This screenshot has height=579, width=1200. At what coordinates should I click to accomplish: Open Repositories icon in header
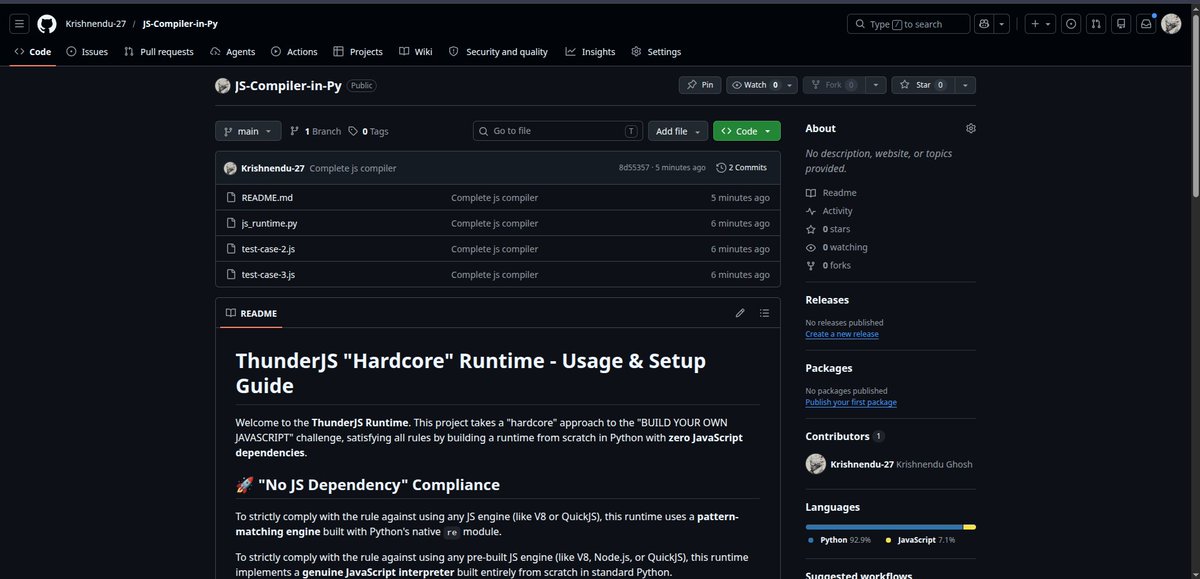point(1121,23)
